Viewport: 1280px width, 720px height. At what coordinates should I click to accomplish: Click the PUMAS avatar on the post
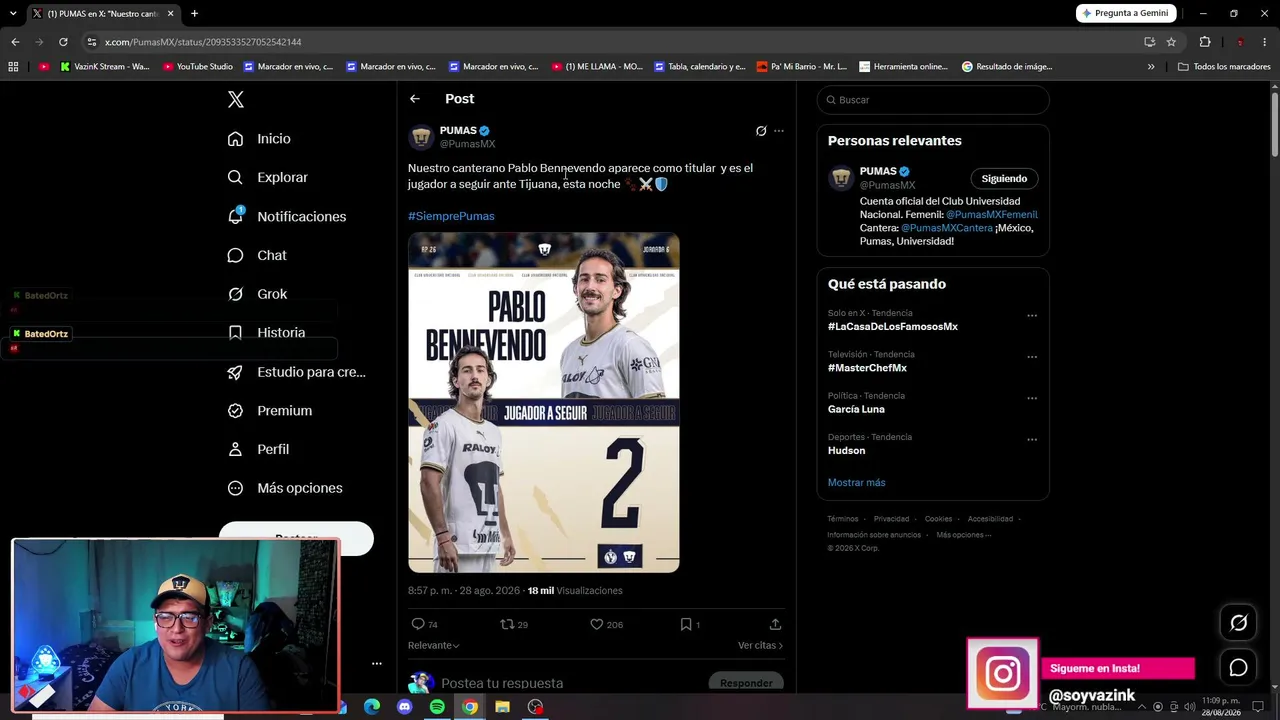[x=421, y=137]
